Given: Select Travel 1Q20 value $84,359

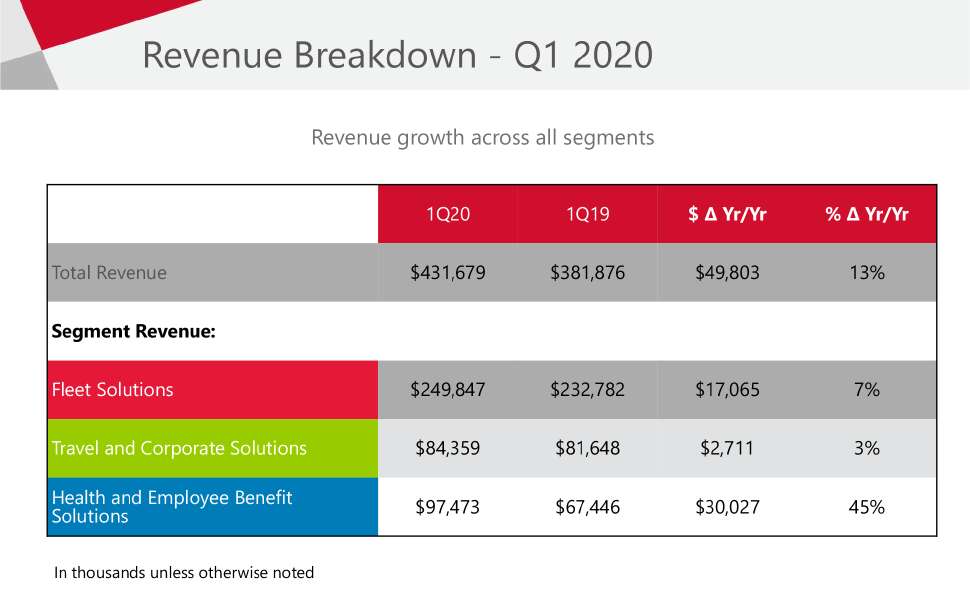Looking at the screenshot, I should (448, 448).
